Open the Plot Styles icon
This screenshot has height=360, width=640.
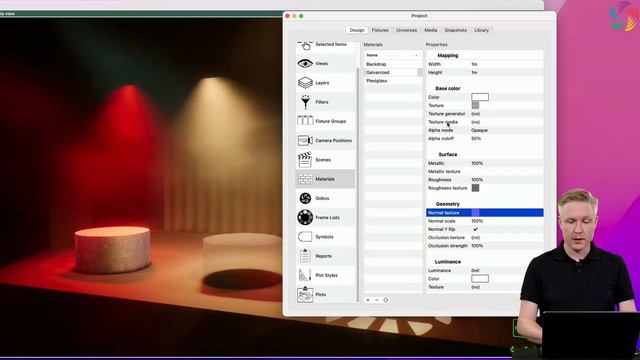pyautogui.click(x=305, y=275)
